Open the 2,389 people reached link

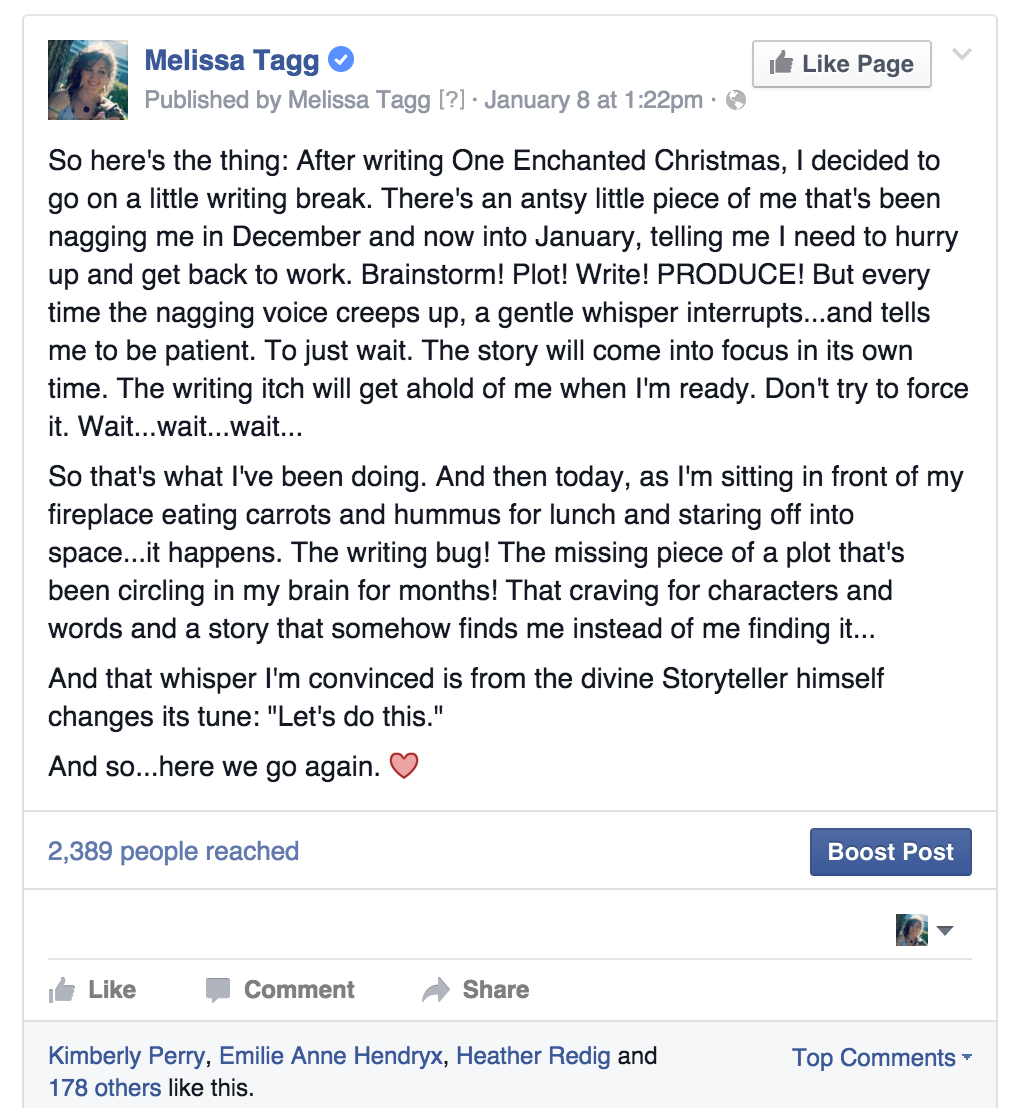173,851
